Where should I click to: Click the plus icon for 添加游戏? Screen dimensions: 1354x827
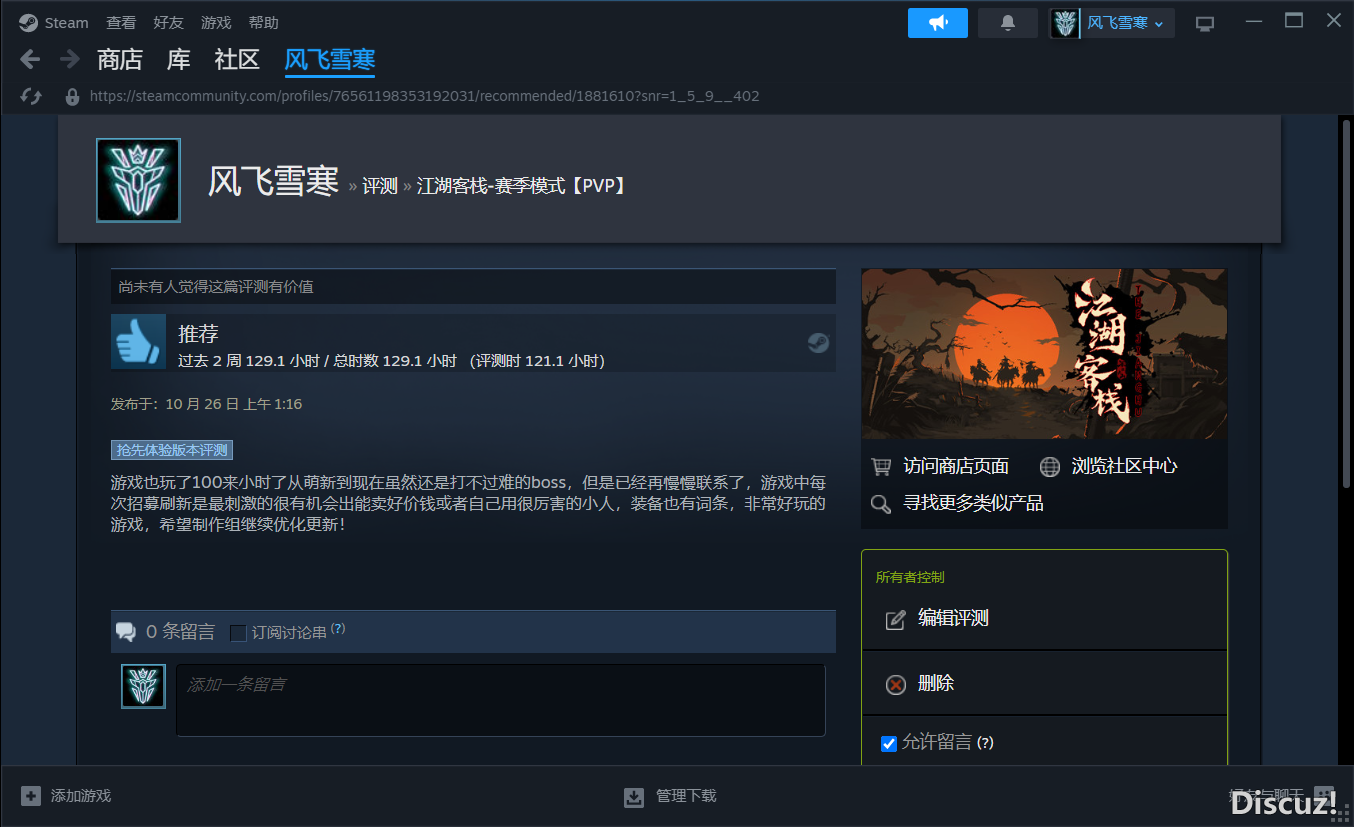click(31, 796)
